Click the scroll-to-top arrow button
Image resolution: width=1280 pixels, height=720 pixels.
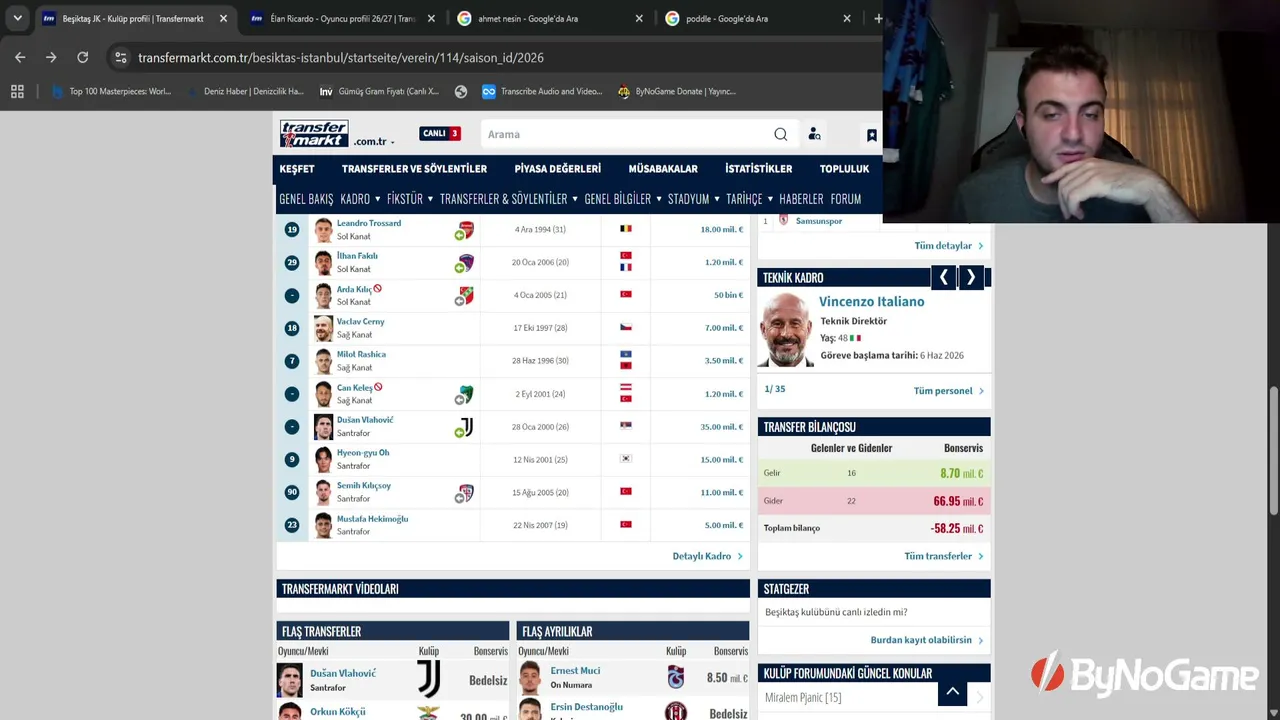tap(952, 691)
